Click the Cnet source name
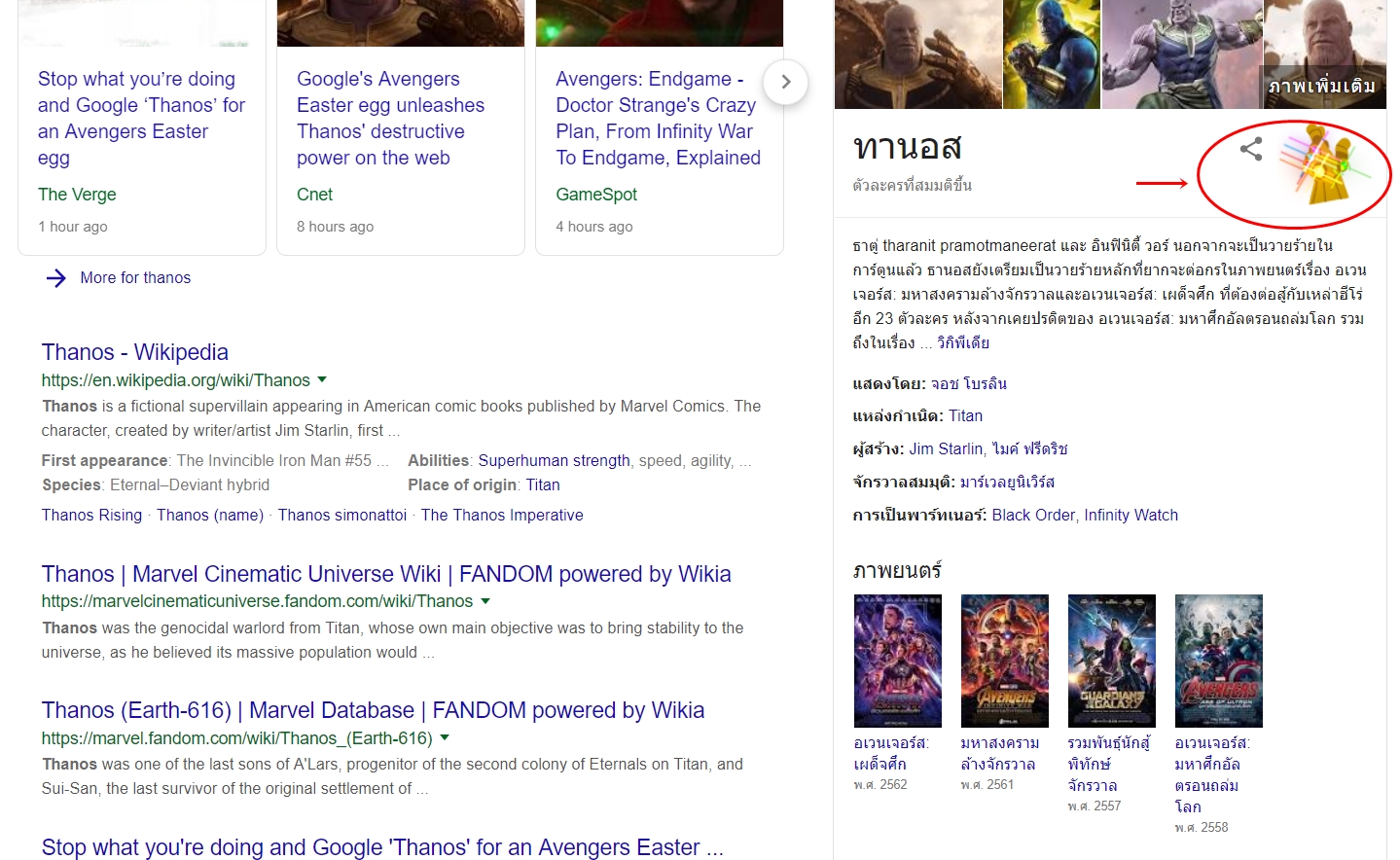The image size is (1400, 860). coord(315,195)
